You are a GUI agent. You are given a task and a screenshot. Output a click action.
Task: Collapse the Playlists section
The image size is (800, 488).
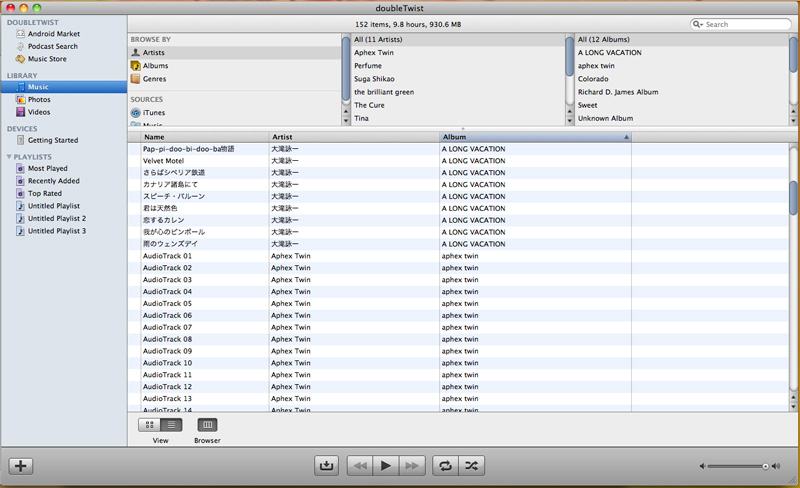click(9, 157)
